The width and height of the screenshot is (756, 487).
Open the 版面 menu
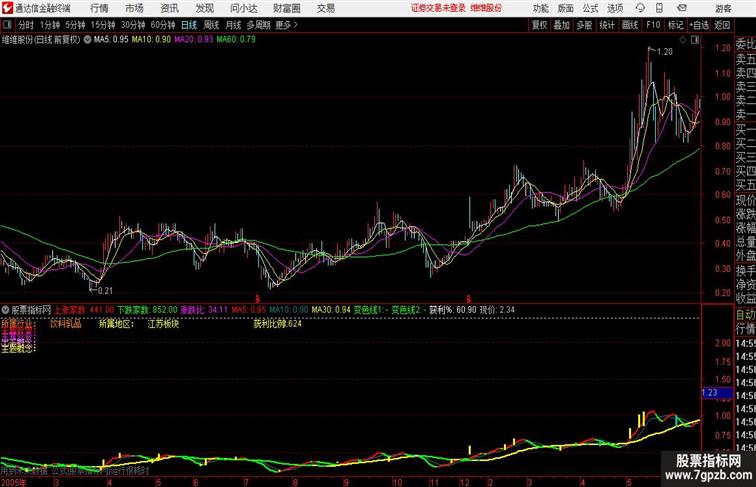[x=565, y=8]
